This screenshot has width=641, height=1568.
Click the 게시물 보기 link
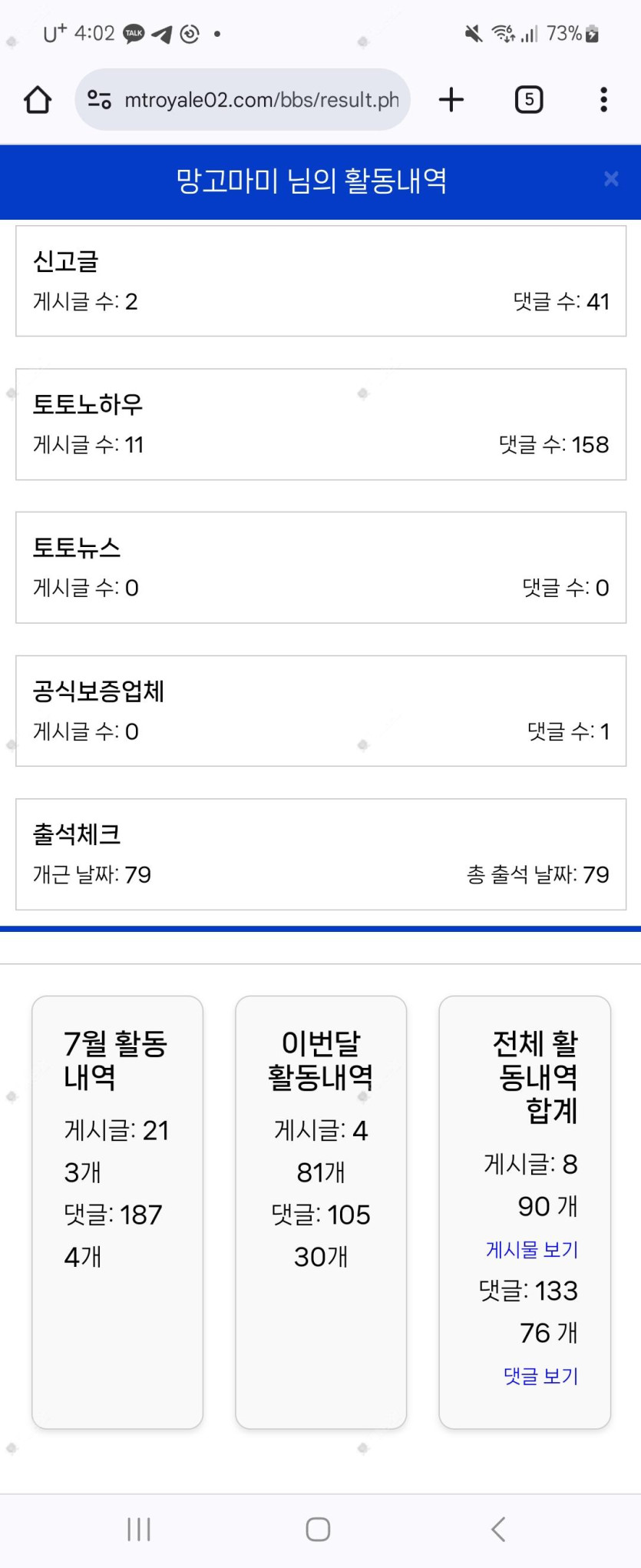pos(532,1250)
